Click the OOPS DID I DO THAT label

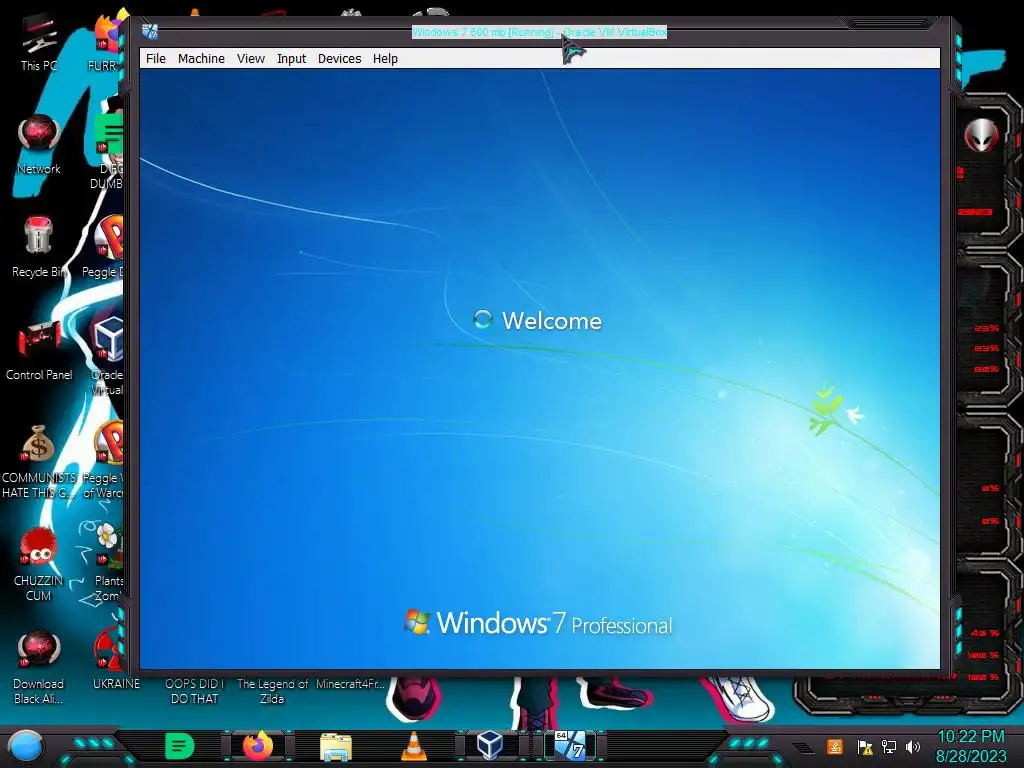pos(194,691)
